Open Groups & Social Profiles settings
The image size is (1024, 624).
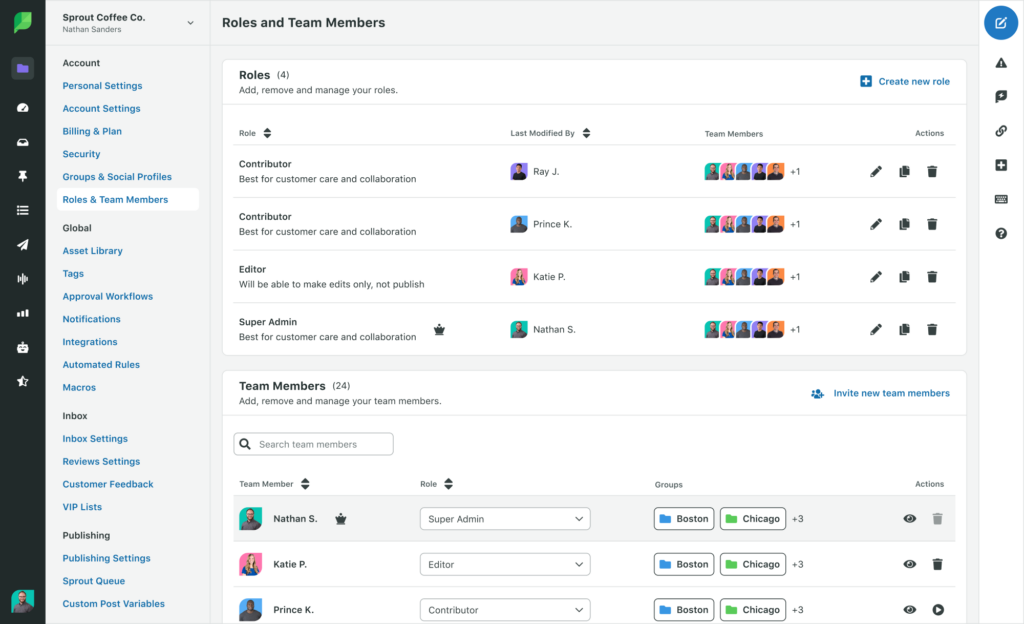click(x=117, y=177)
